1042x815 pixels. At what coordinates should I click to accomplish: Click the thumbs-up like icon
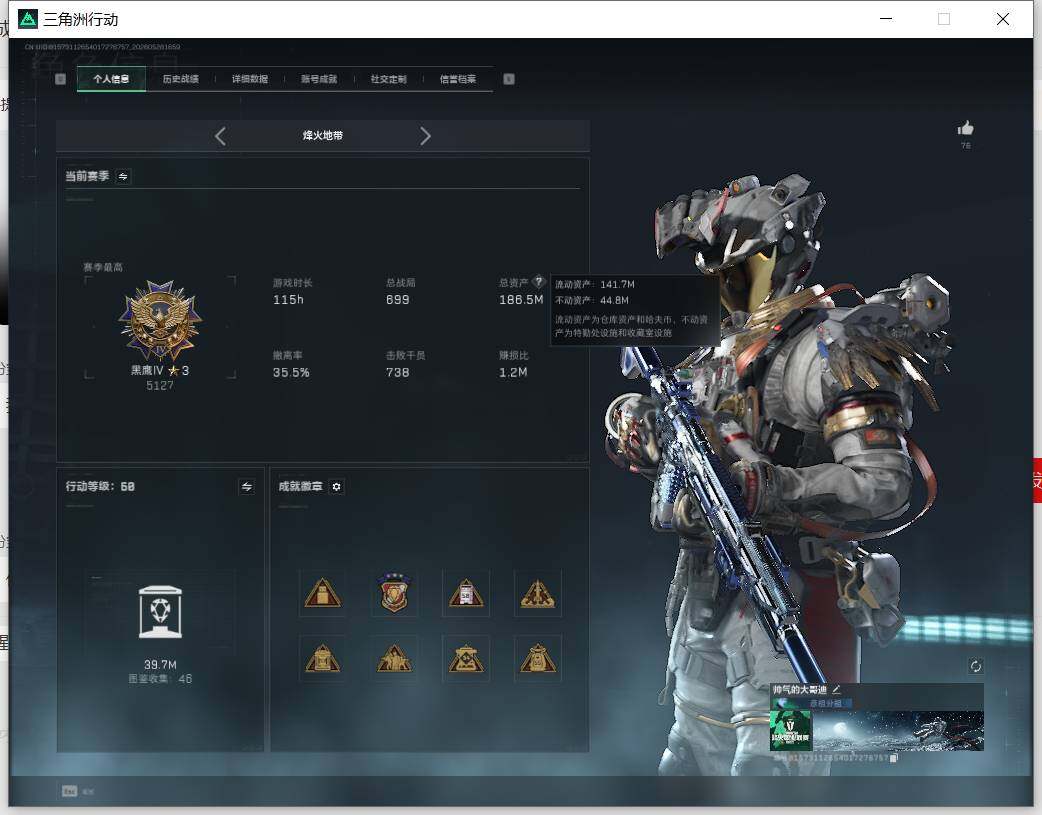pos(966,128)
